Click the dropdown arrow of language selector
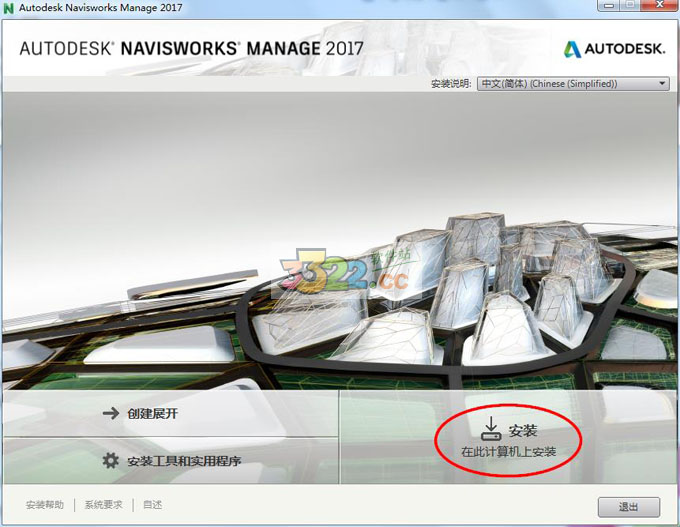Image resolution: width=680 pixels, height=527 pixels. click(662, 83)
